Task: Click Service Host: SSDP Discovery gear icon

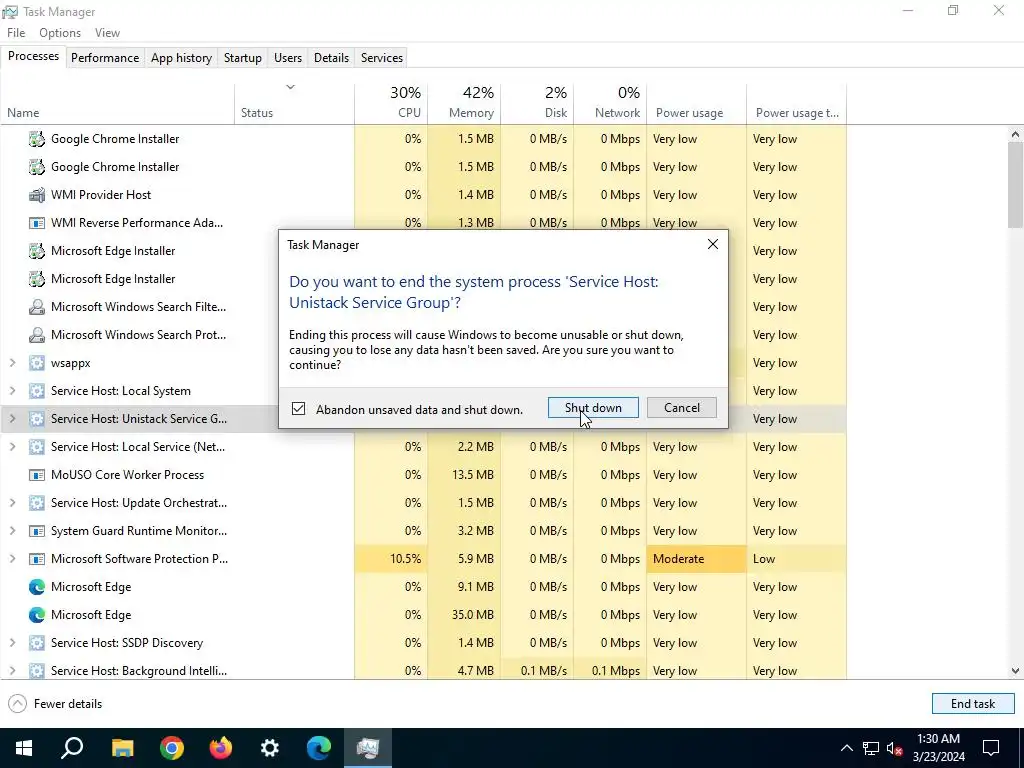Action: (x=37, y=643)
